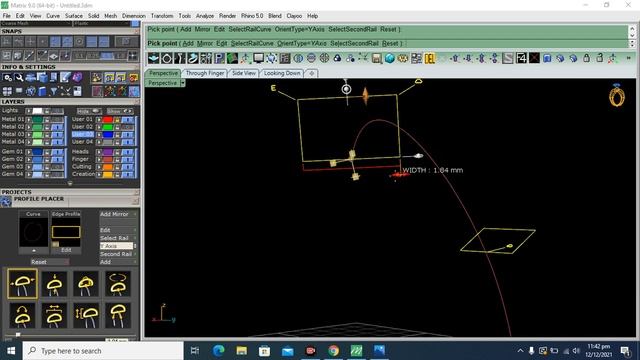Click the F4 toolbar icon
This screenshot has height=360, width=640.
(x=521, y=58)
